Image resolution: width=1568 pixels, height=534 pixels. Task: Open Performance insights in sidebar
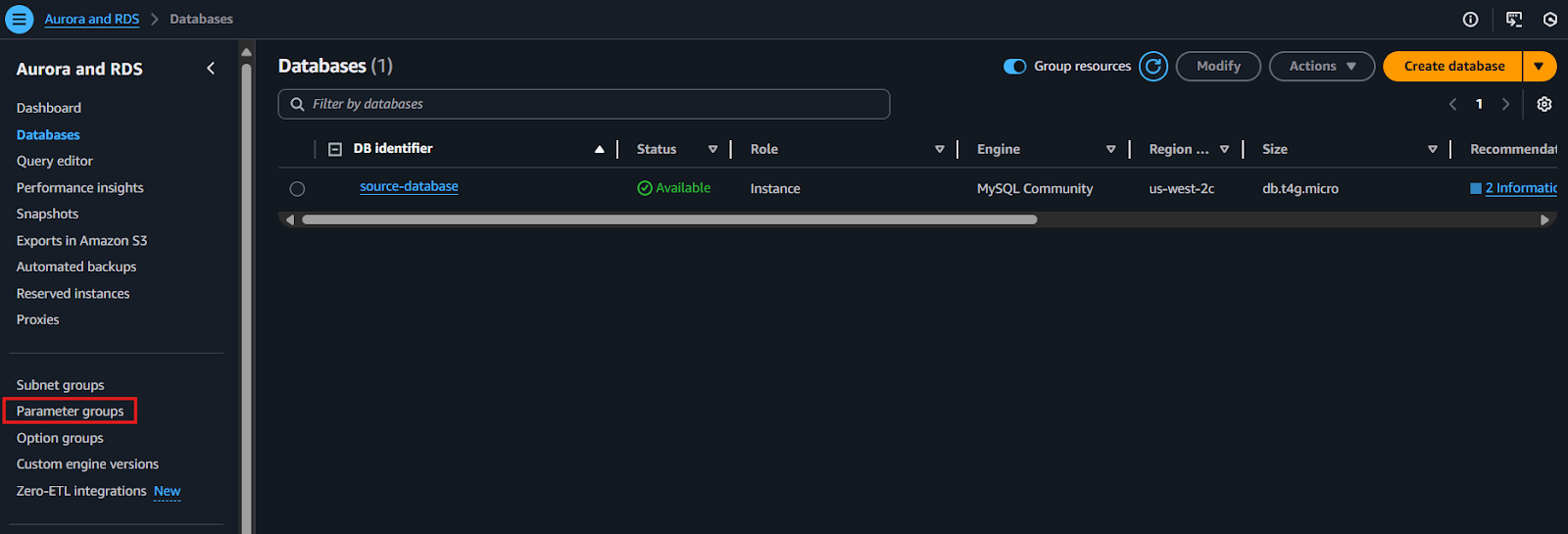pyautogui.click(x=80, y=187)
